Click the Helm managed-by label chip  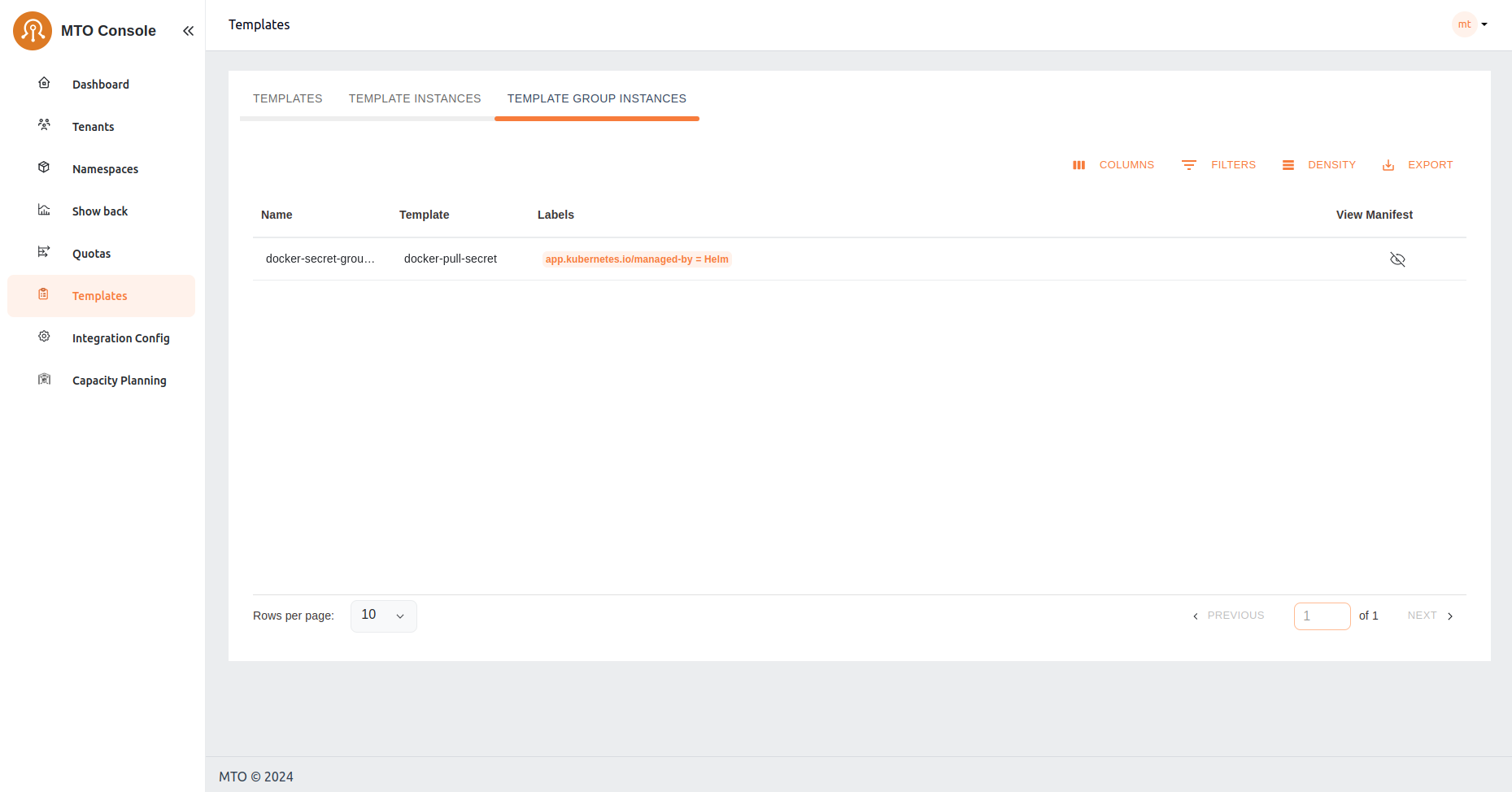637,259
